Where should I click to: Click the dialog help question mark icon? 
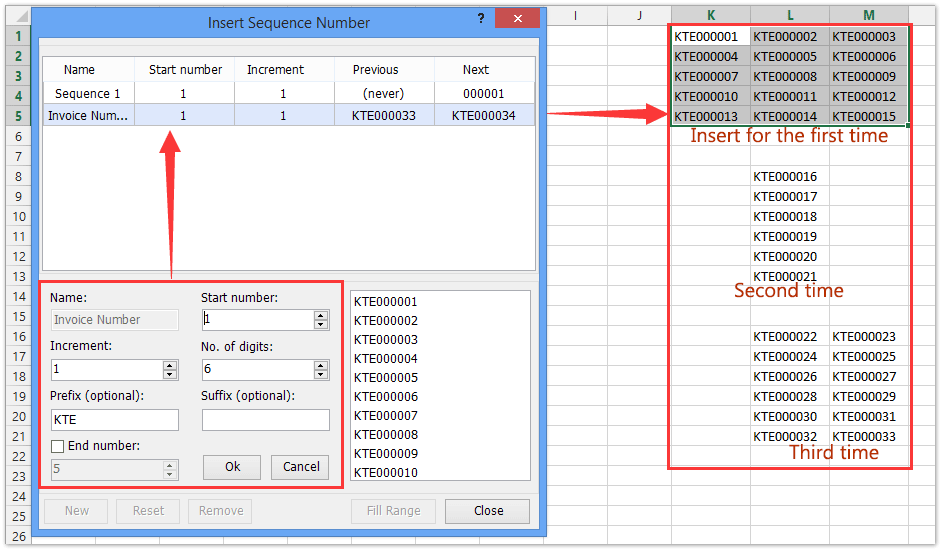click(481, 20)
